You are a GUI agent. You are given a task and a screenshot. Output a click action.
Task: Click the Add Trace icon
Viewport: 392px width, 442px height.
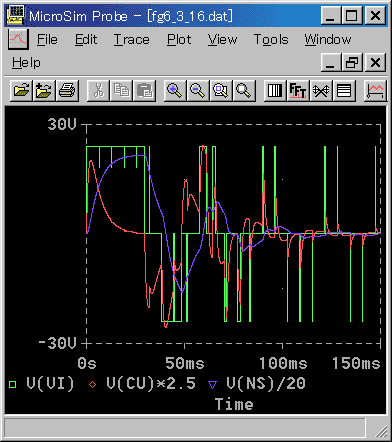[x=375, y=90]
